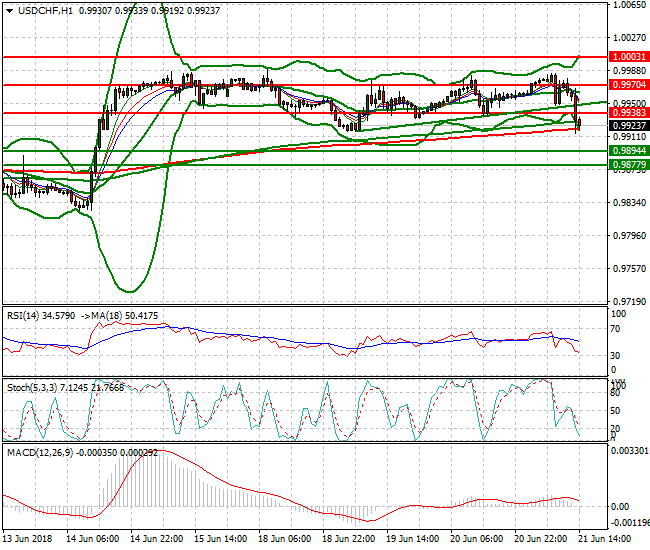
Task: Click the 13 Jun 2018 date label
Action: [27, 539]
